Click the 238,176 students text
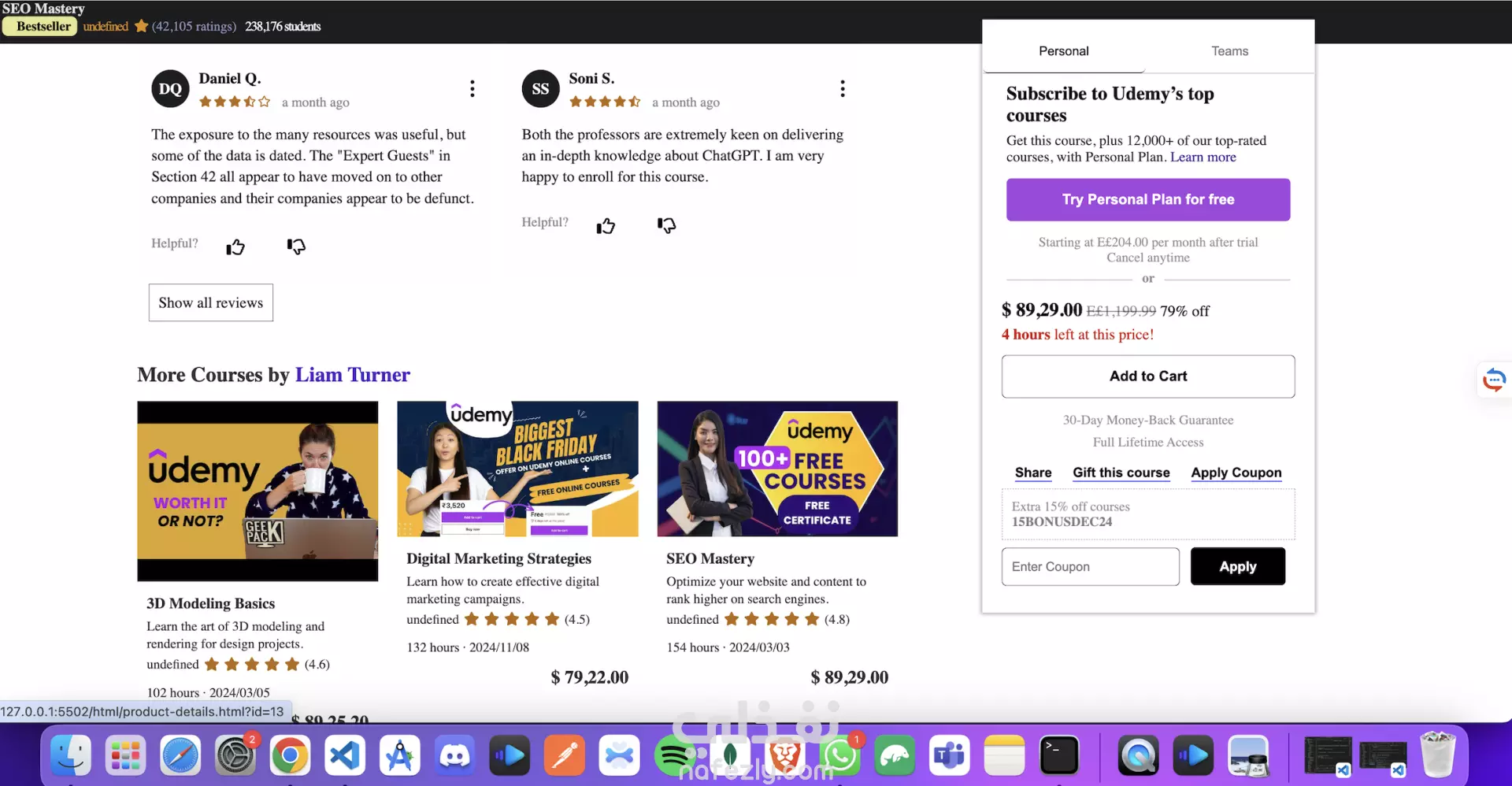The height and width of the screenshot is (786, 1512). pyautogui.click(x=283, y=26)
